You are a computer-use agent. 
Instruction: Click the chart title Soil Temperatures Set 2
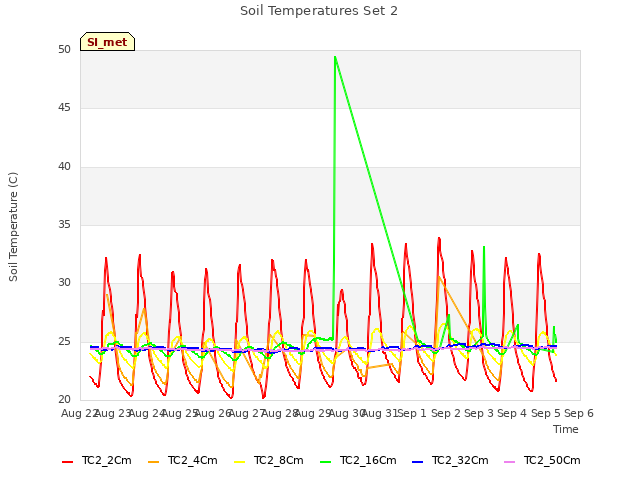[x=319, y=11]
